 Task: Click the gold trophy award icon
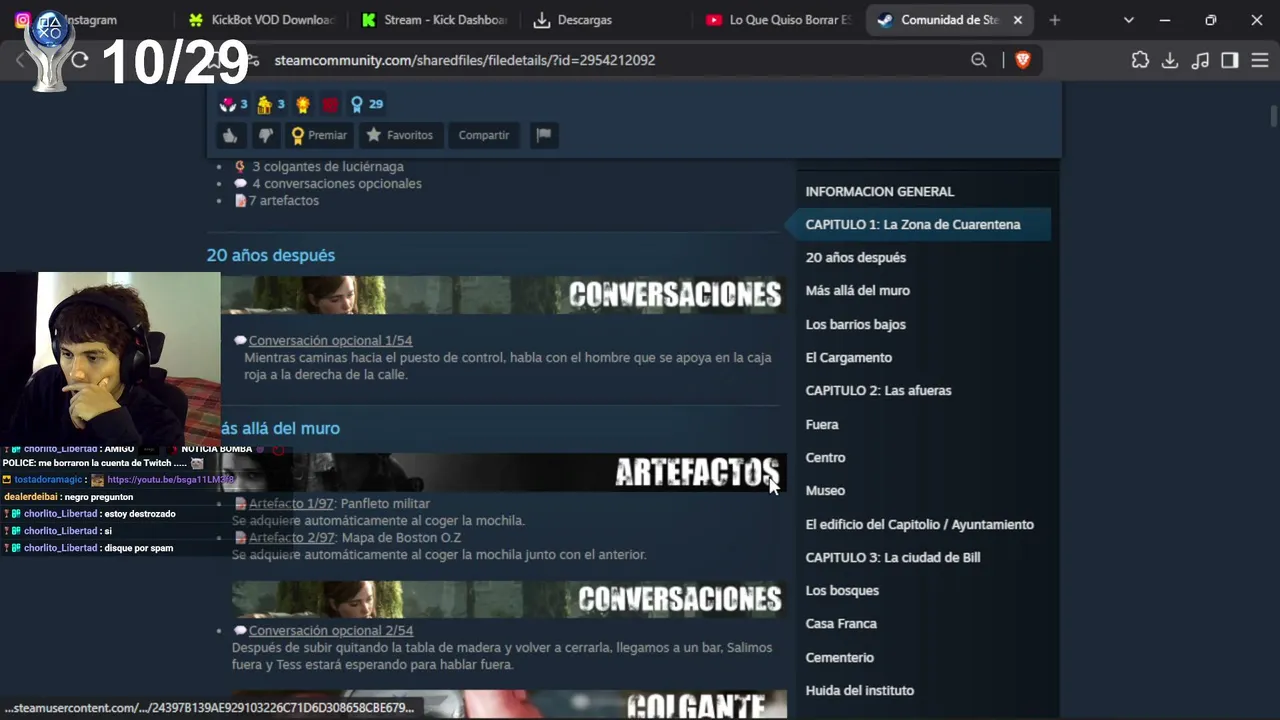303,104
